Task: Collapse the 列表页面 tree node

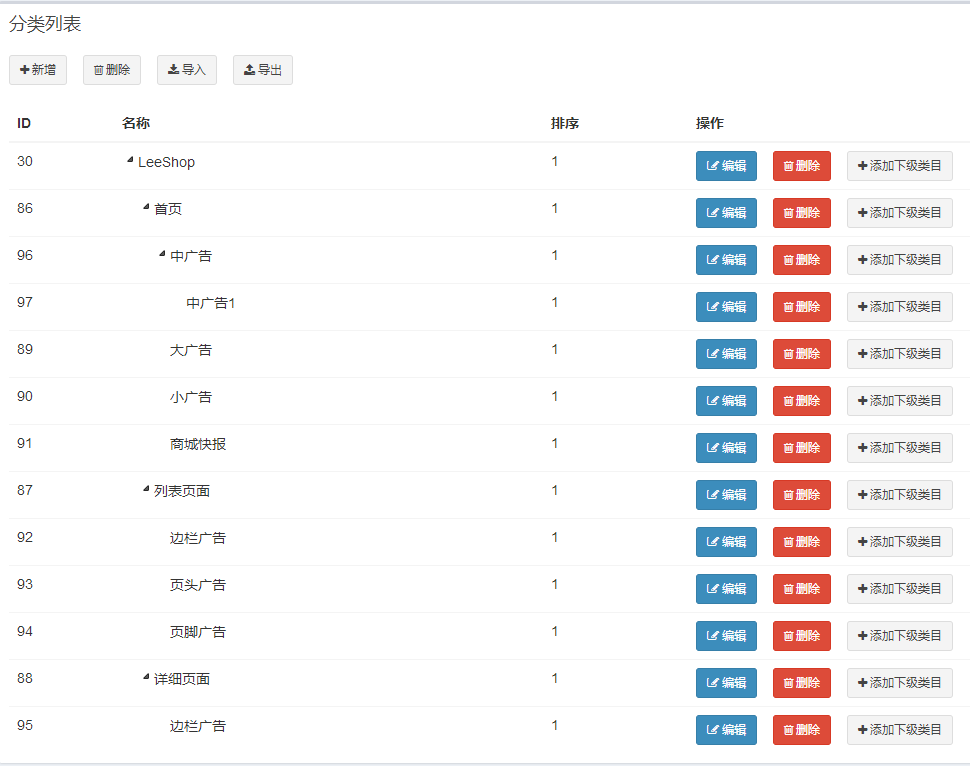Action: click(146, 489)
